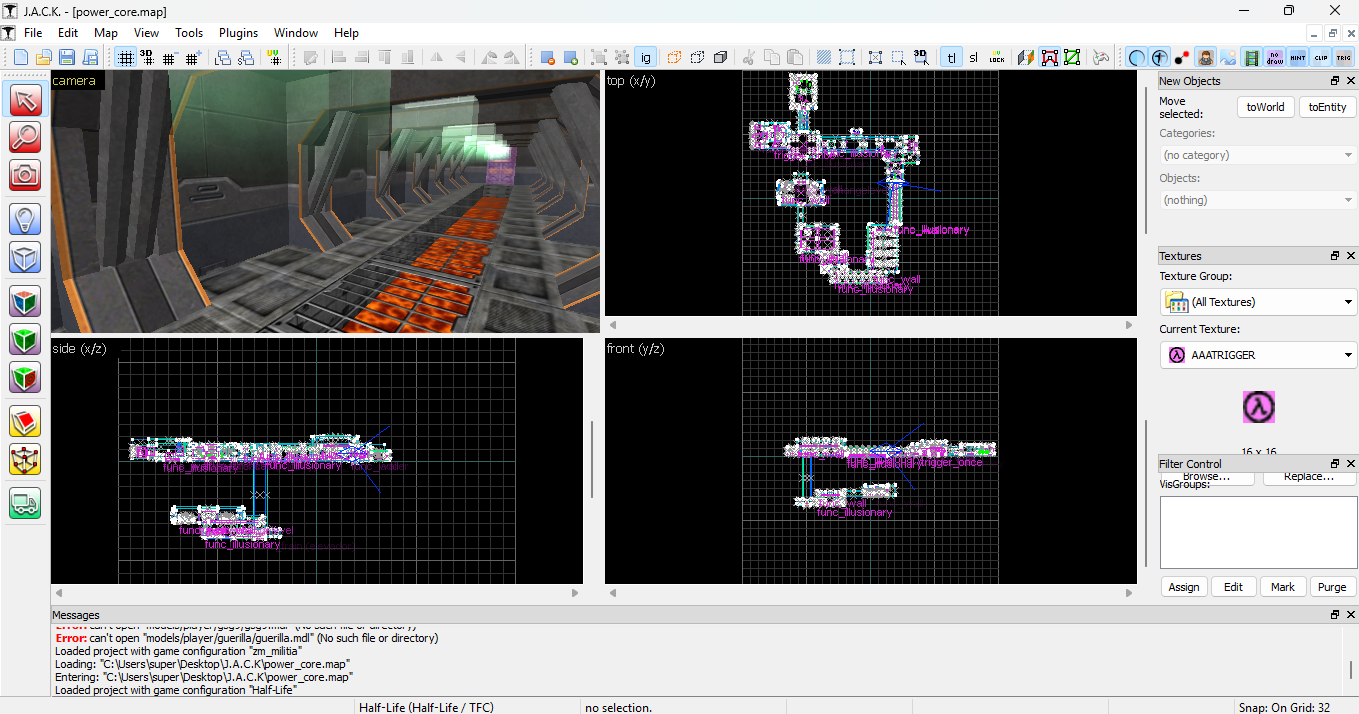The image size is (1359, 714).
Task: Hide selected objects icon with minus
Action: click(x=548, y=57)
